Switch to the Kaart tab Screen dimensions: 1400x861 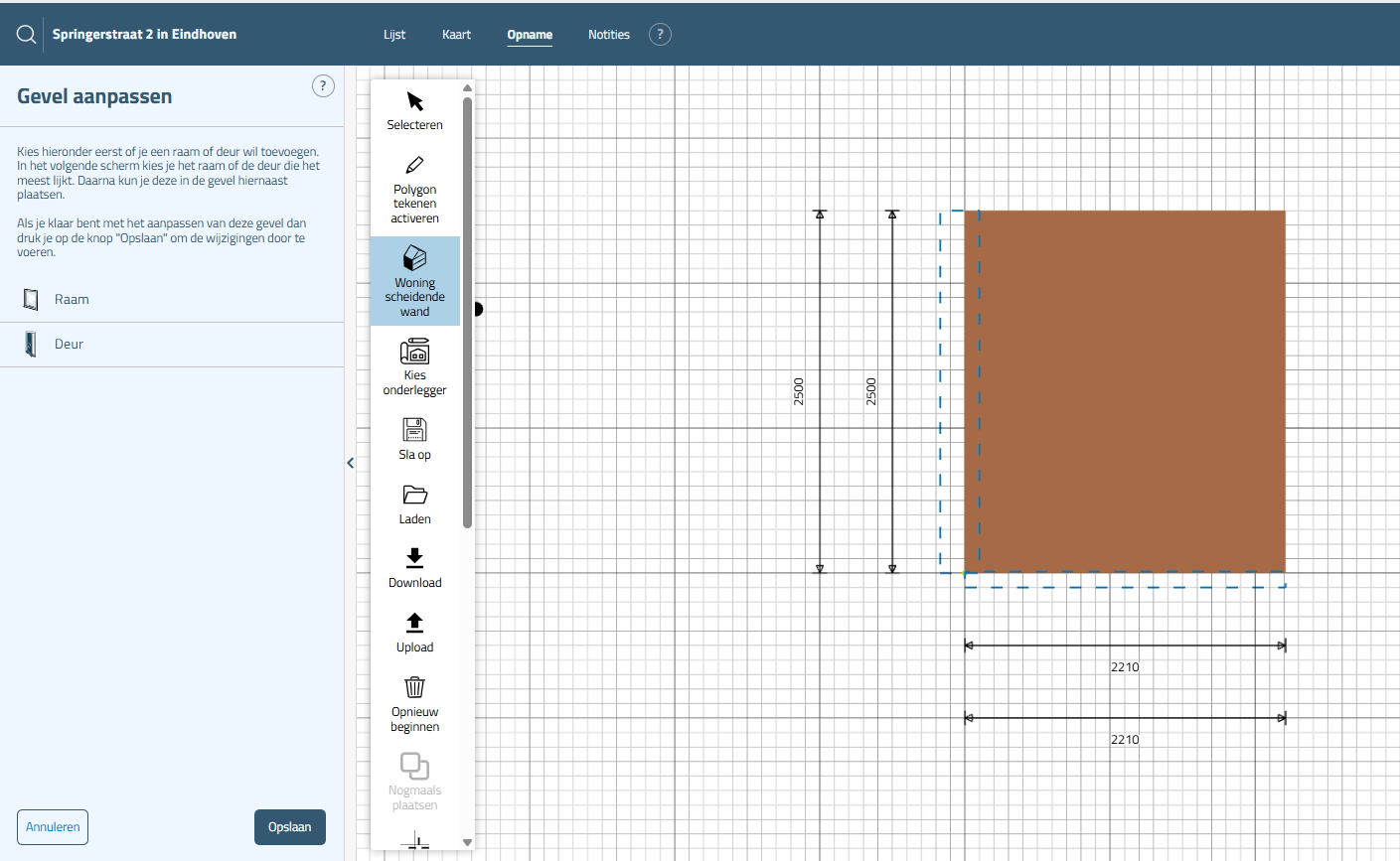(x=456, y=35)
